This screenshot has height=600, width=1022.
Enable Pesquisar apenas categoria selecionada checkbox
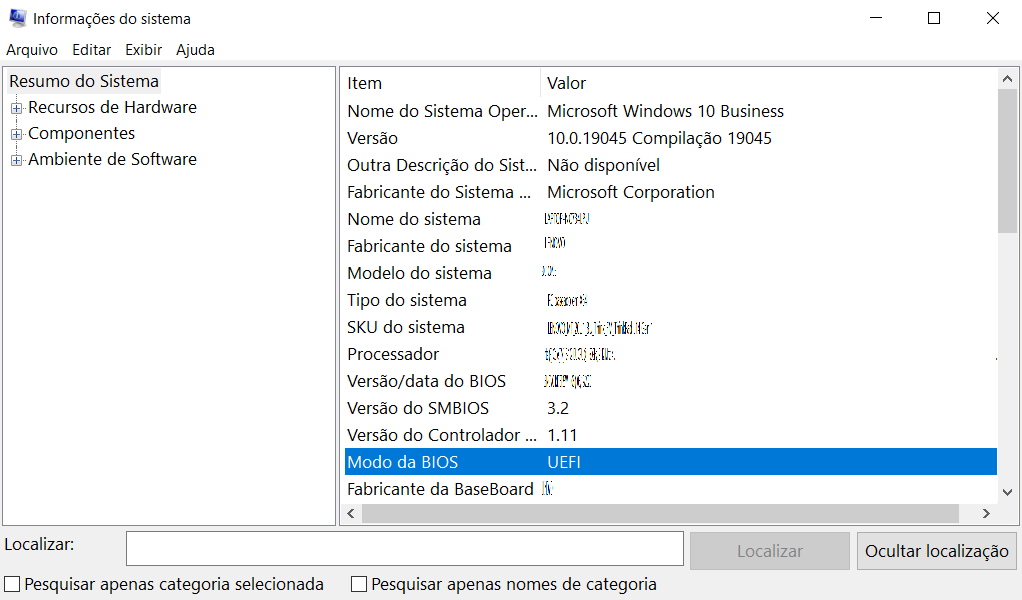coord(12,584)
